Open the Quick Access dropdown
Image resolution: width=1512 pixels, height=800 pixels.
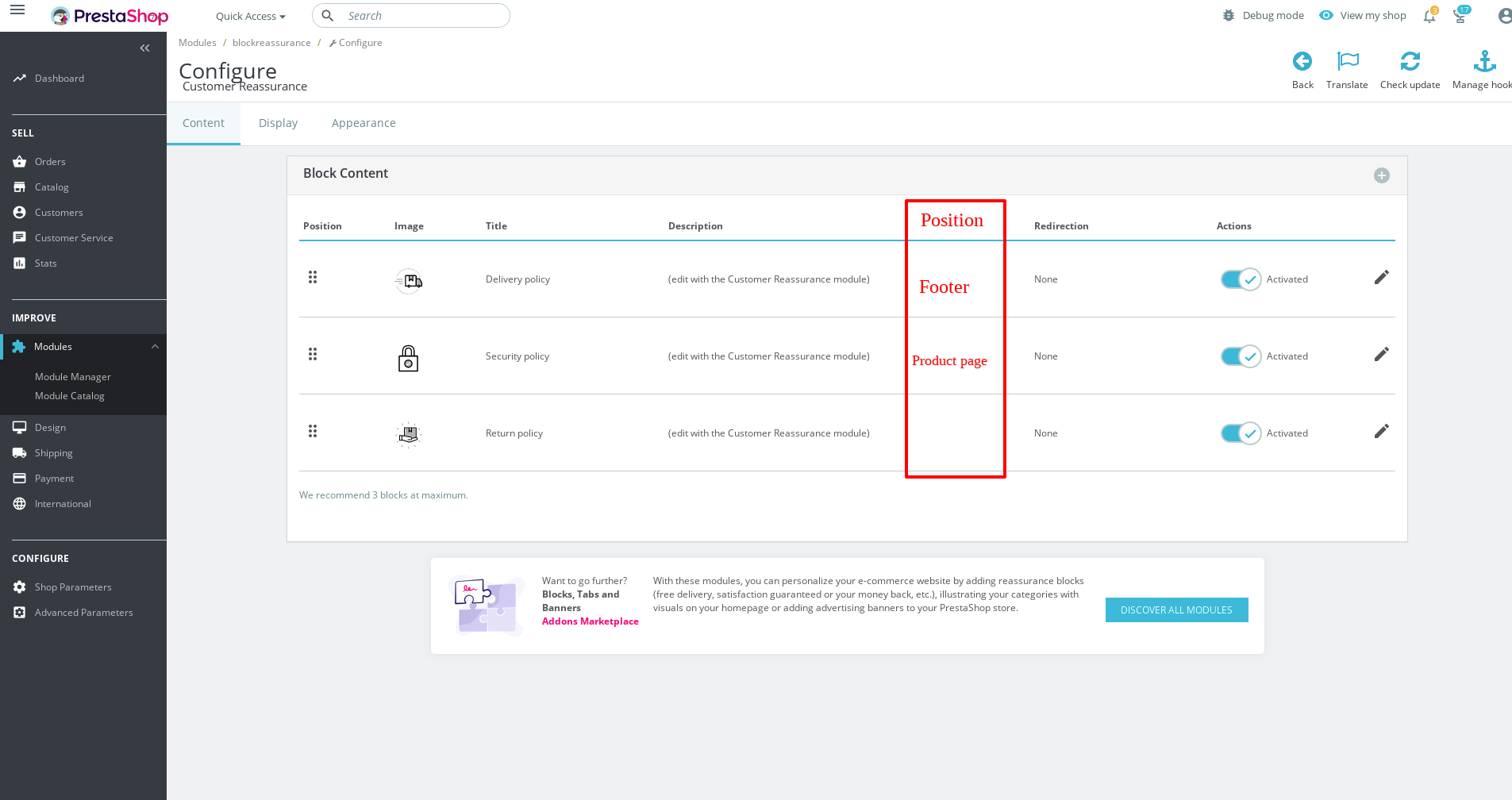[x=250, y=16]
